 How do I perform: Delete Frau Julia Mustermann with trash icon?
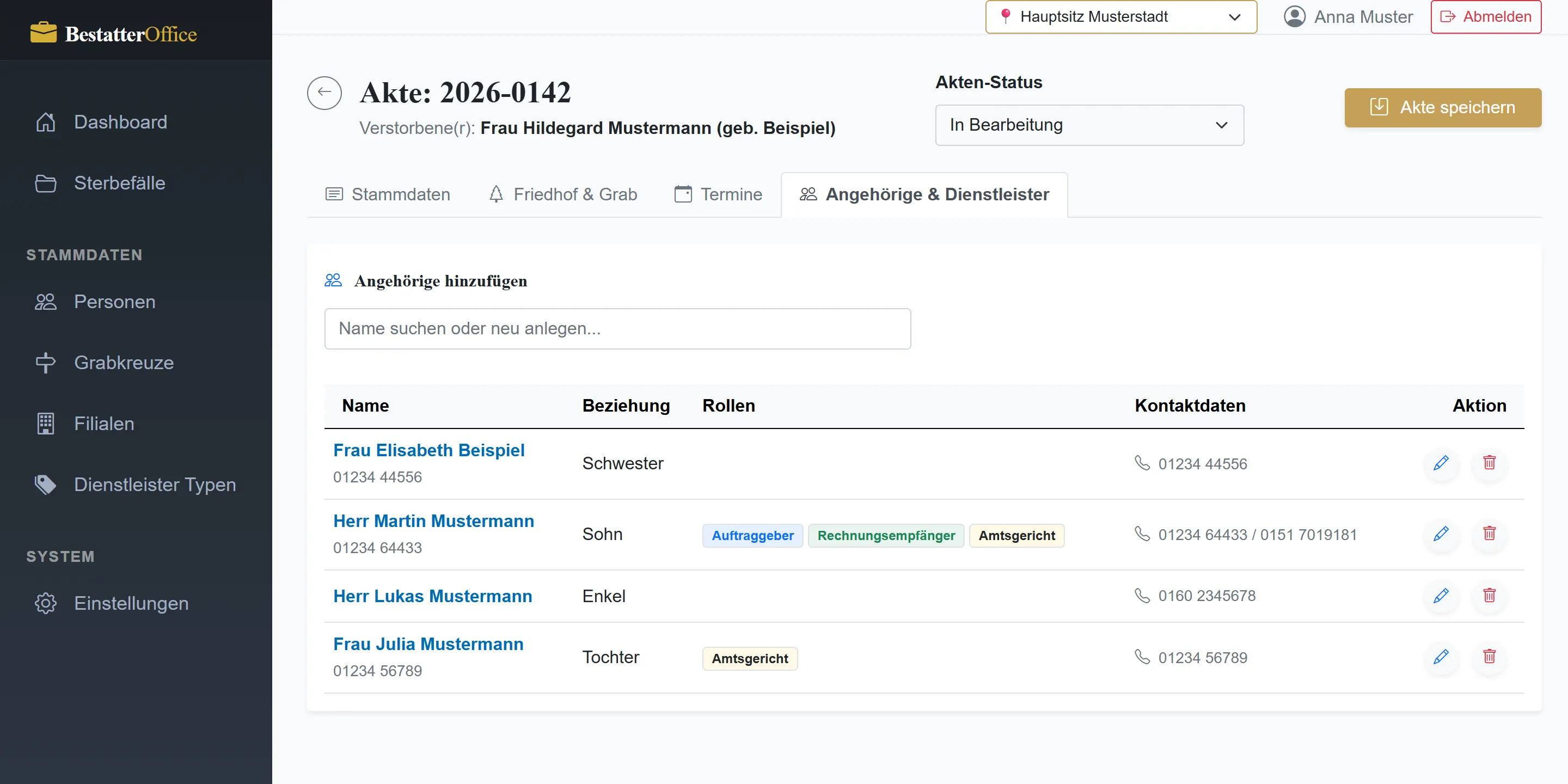coord(1490,657)
